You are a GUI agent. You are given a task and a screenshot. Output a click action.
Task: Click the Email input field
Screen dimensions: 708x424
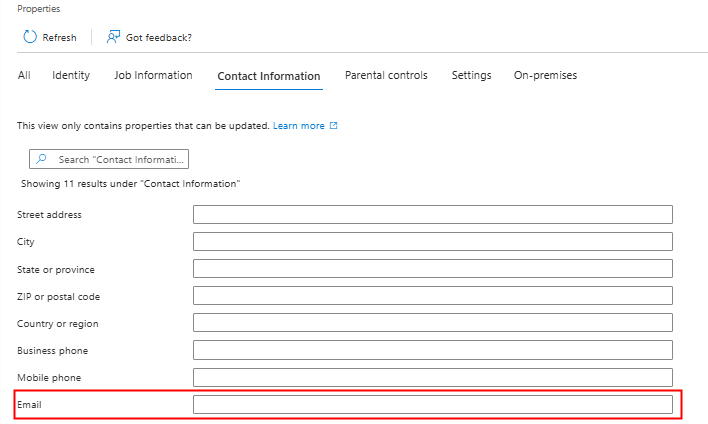(432, 405)
